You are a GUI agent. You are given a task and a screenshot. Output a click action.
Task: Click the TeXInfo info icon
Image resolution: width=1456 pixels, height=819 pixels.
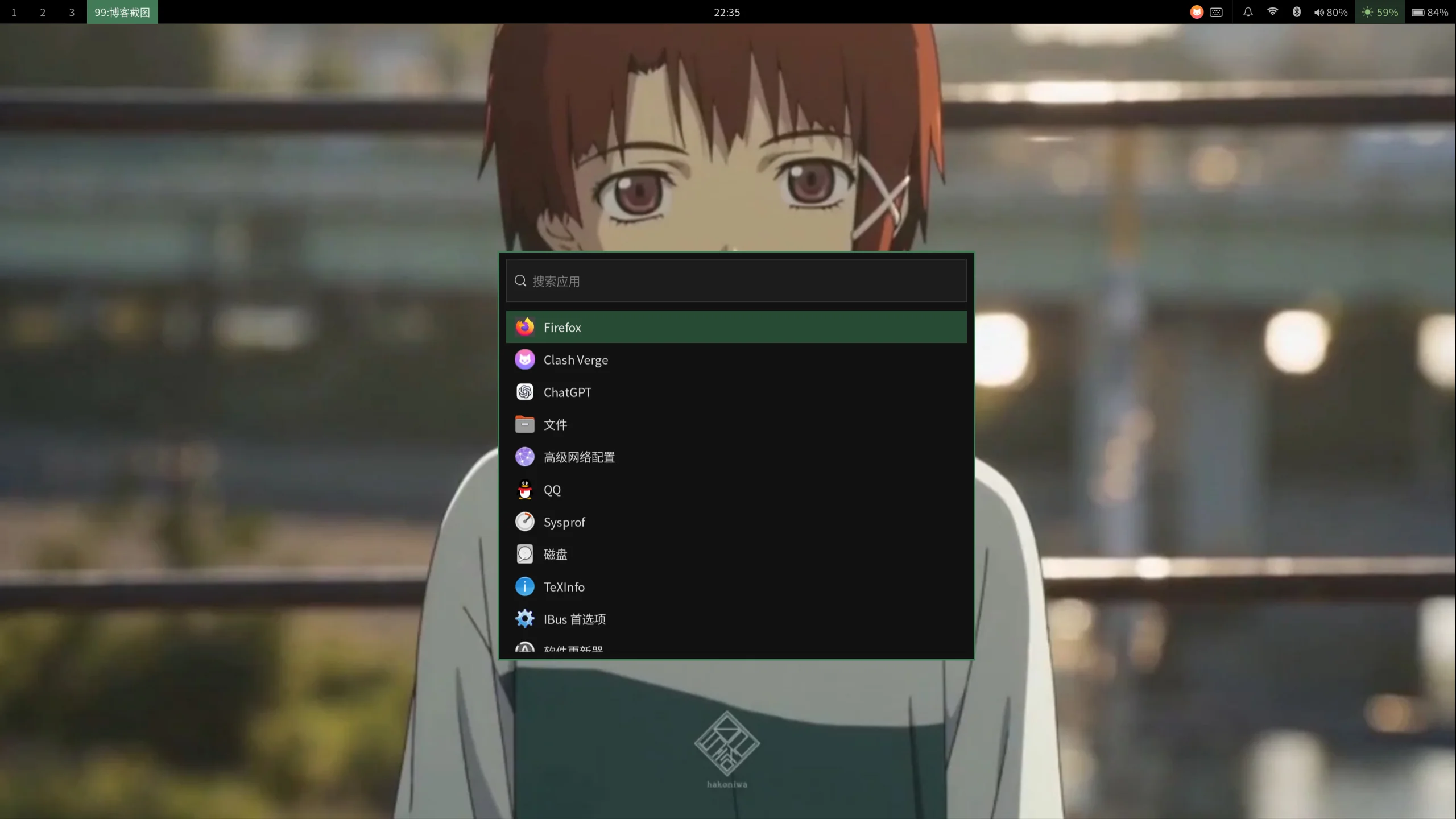point(524,586)
